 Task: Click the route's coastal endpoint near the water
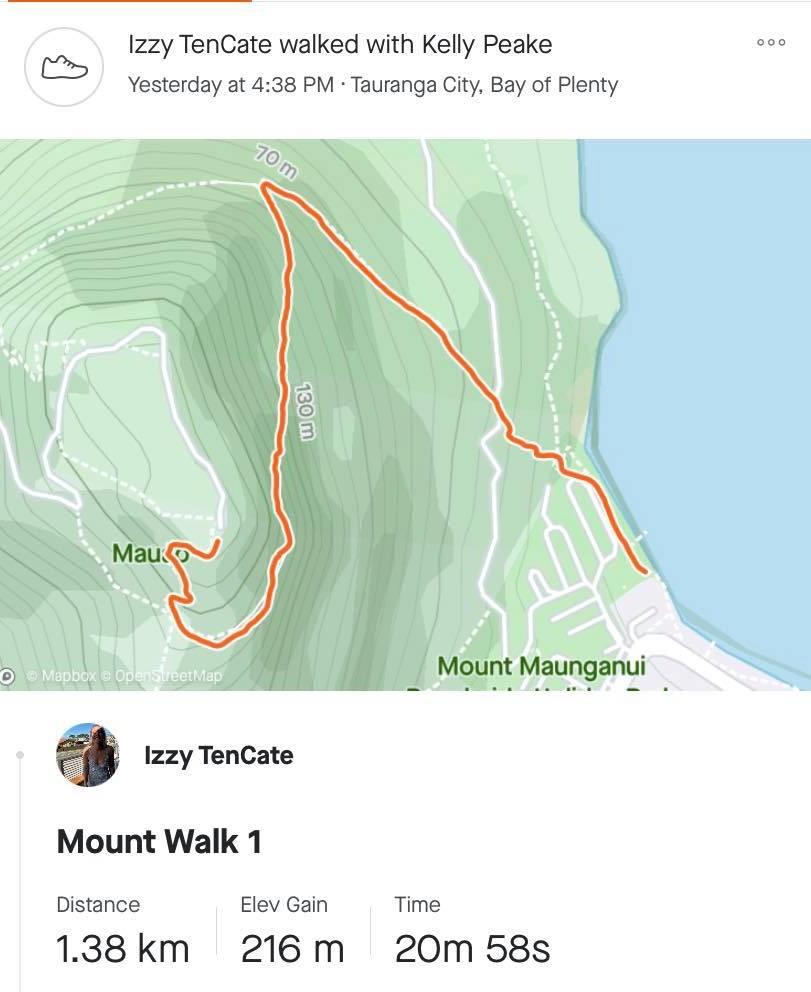click(645, 571)
